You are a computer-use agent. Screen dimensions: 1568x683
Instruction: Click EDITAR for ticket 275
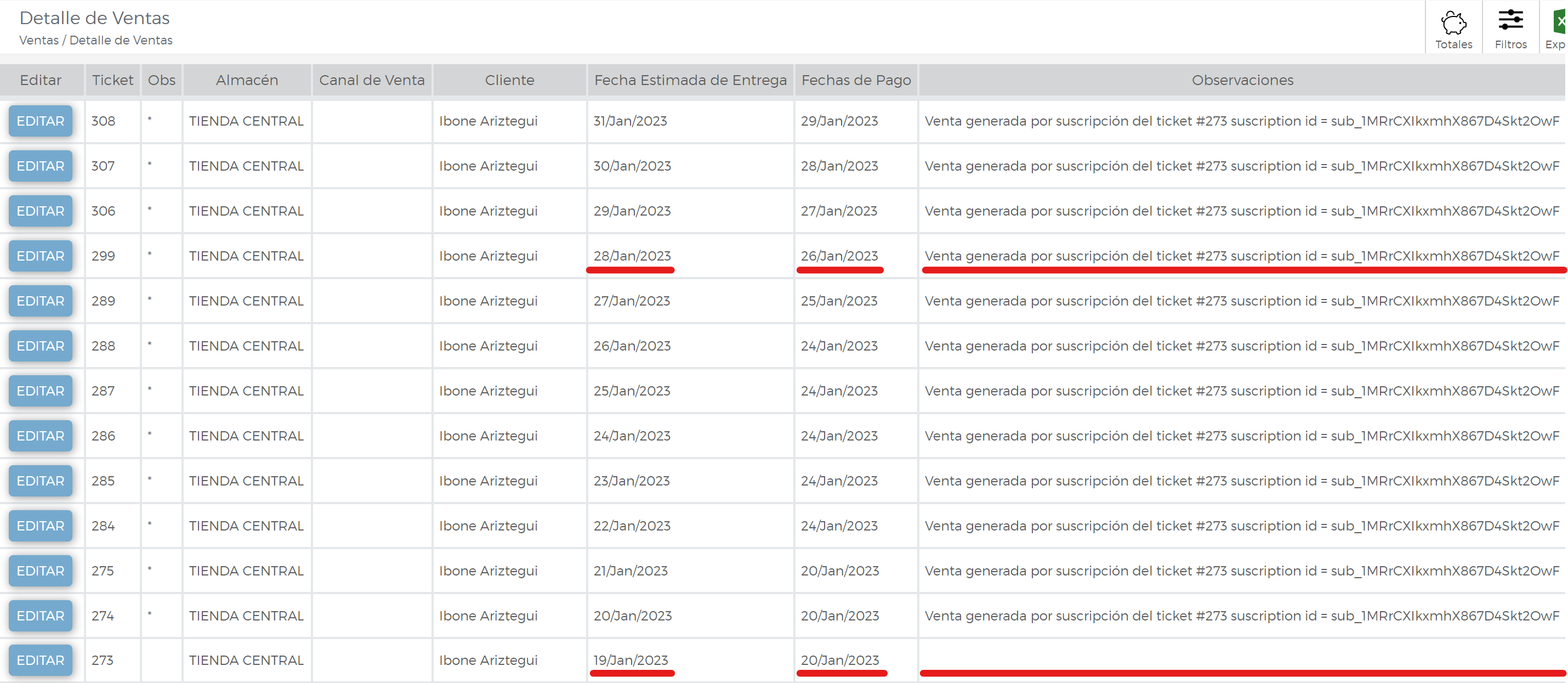[40, 572]
